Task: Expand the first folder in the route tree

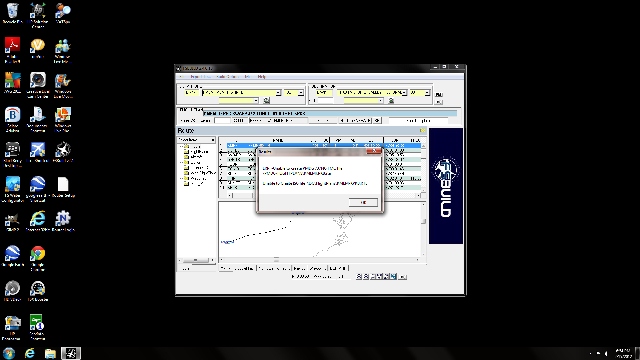Action: (182, 147)
